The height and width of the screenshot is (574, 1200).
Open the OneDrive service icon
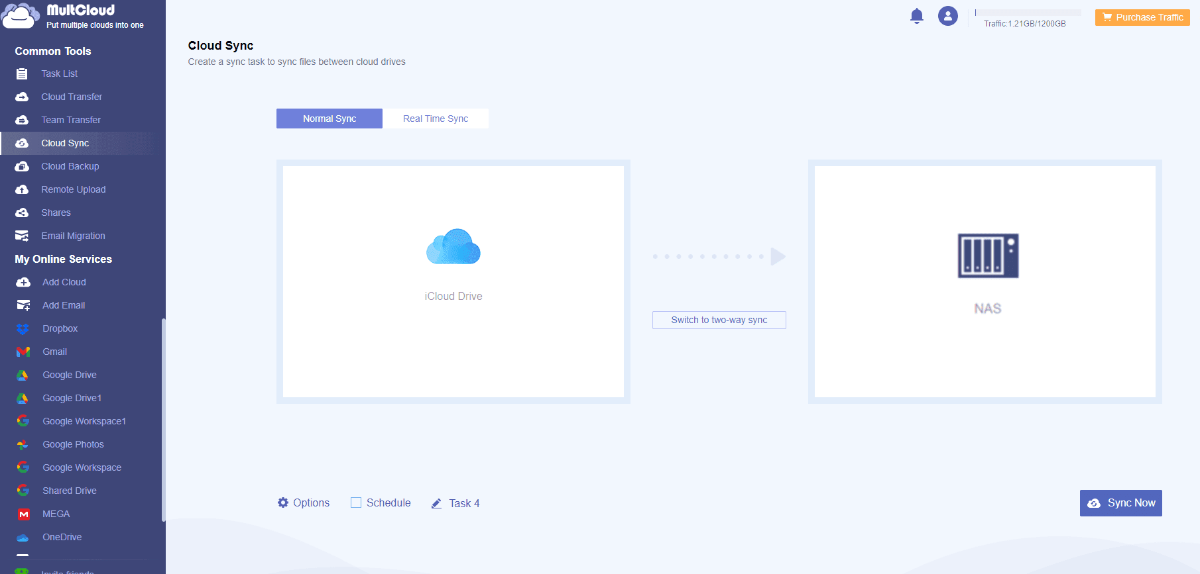pyautogui.click(x=22, y=537)
